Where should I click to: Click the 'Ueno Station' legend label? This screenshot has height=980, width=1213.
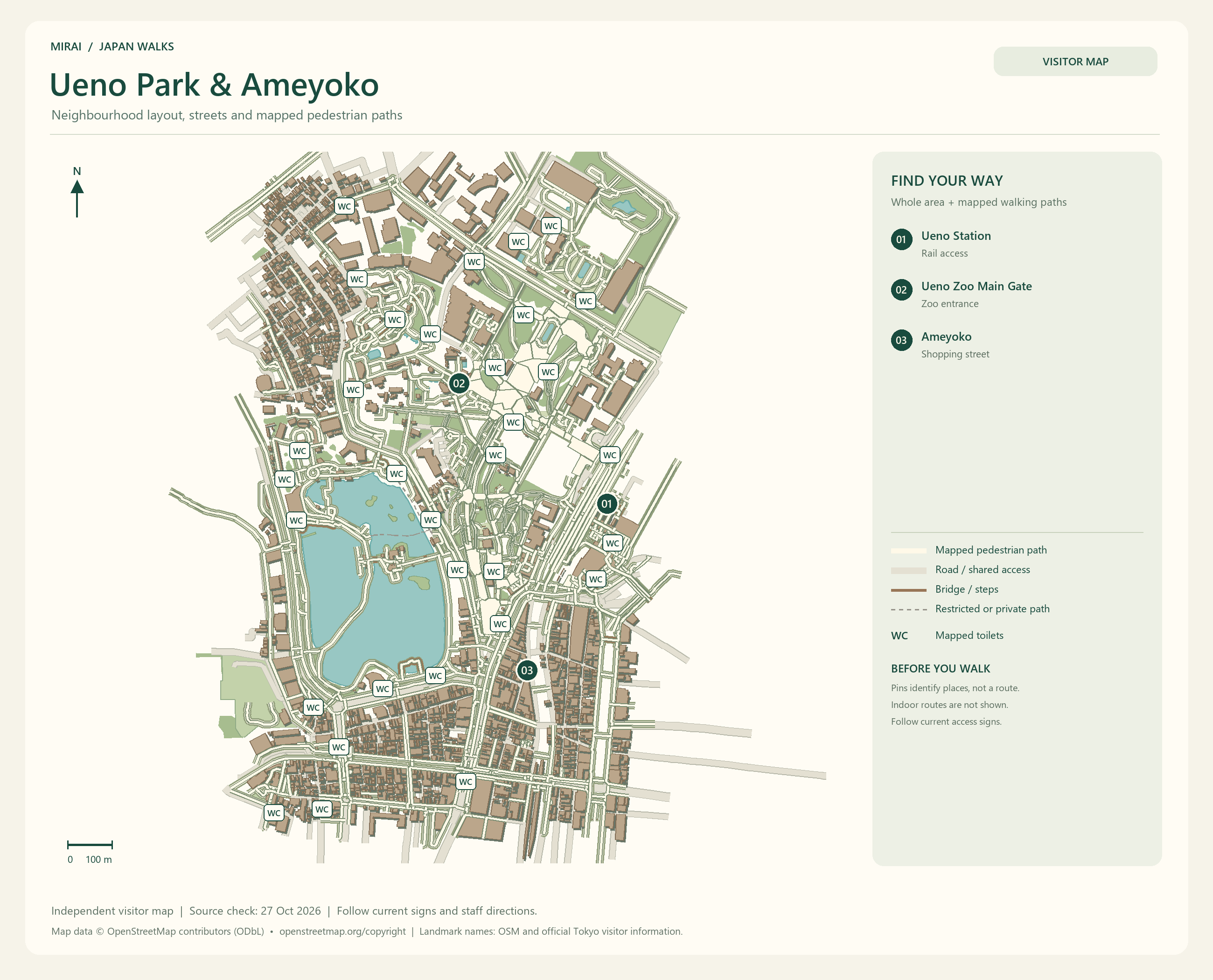pos(955,236)
